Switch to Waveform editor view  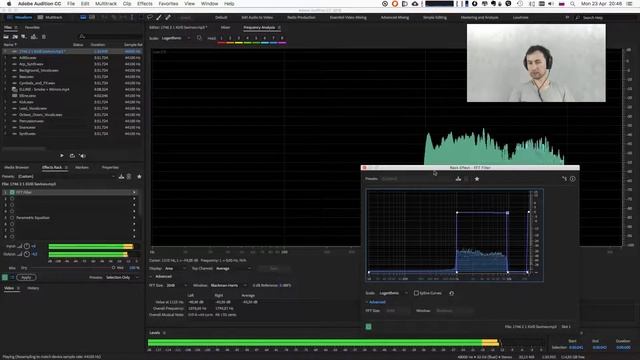tap(20, 18)
